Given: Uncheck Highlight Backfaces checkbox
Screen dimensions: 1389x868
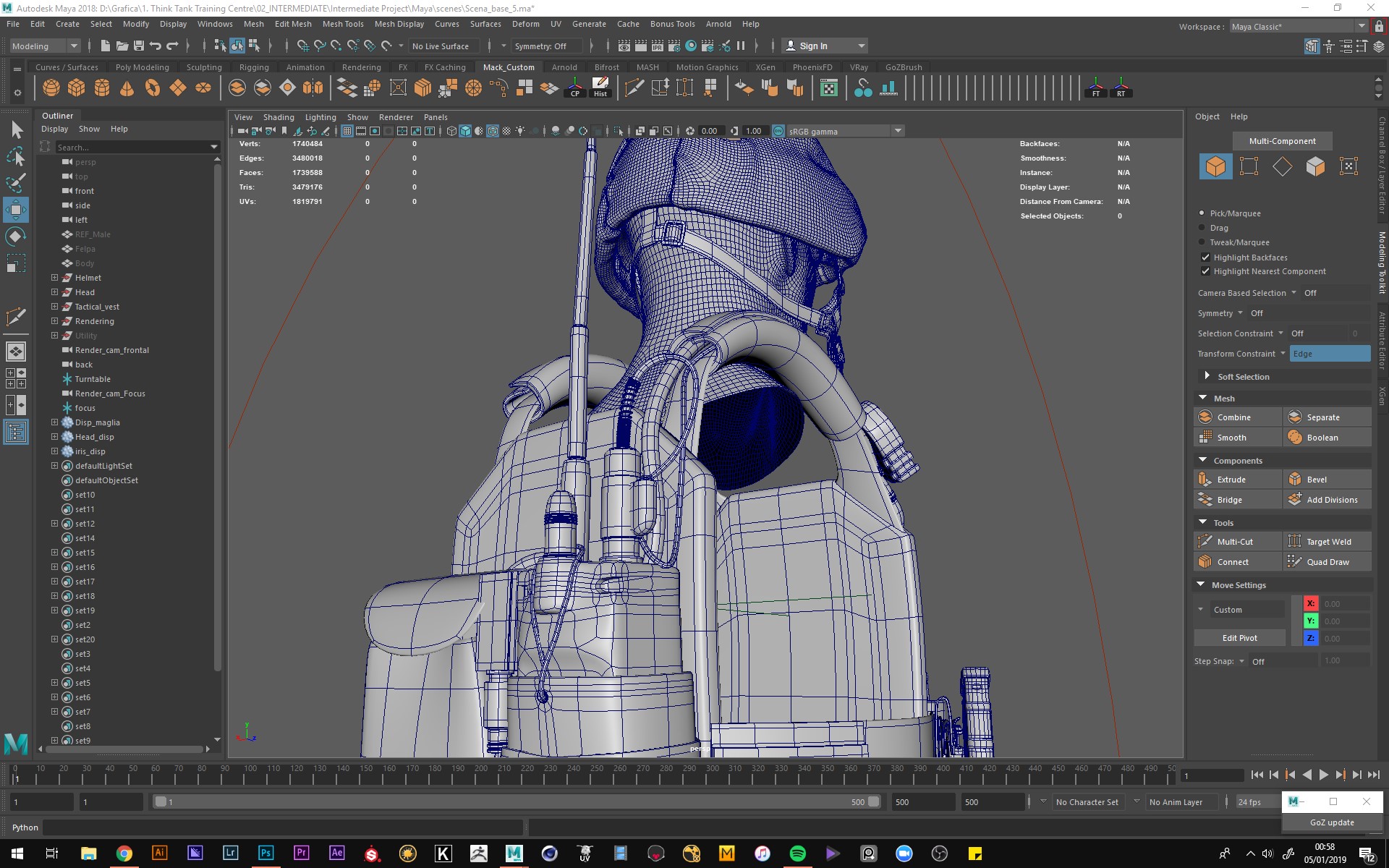Looking at the screenshot, I should point(1205,258).
